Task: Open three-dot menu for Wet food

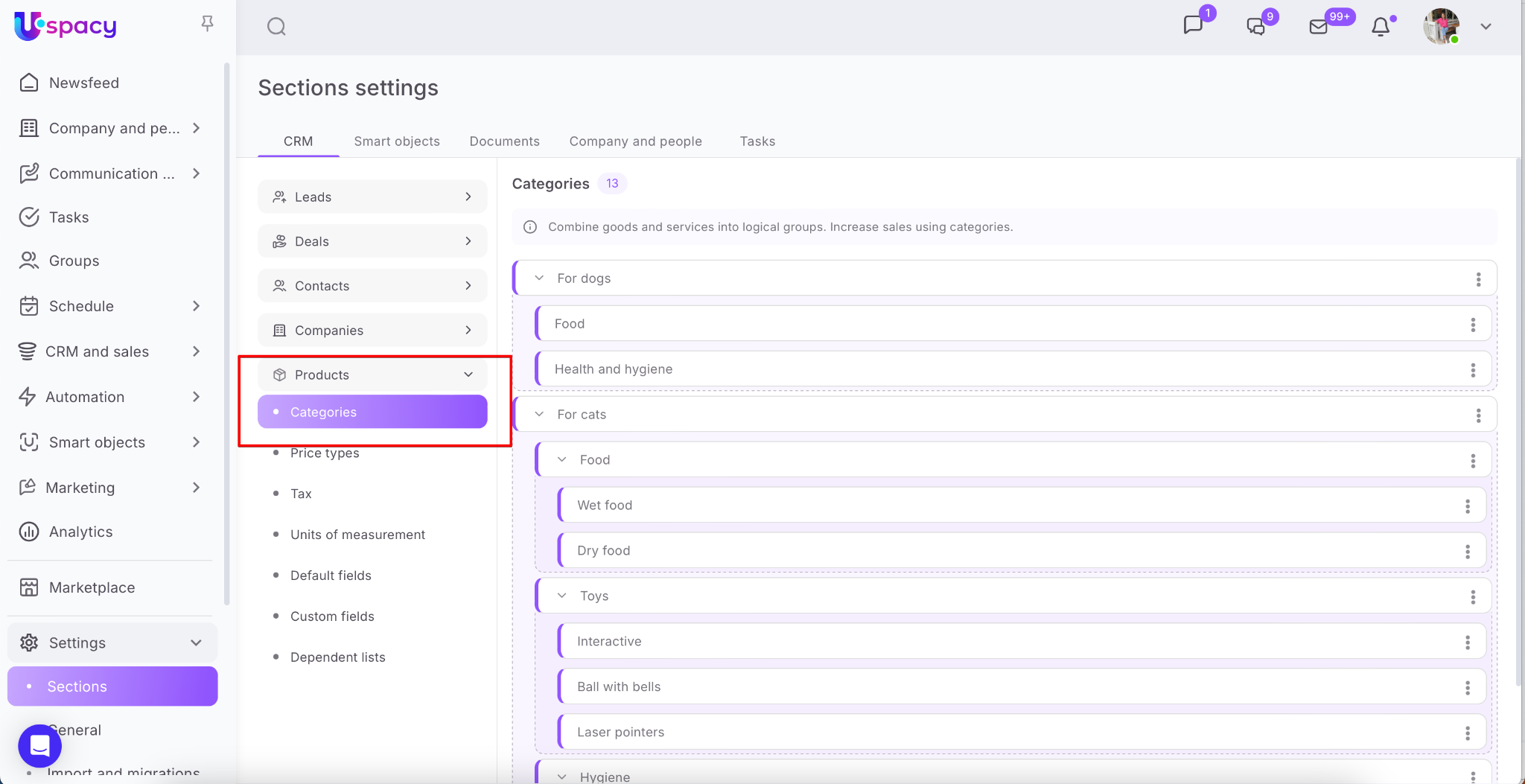Action: pyautogui.click(x=1467, y=506)
